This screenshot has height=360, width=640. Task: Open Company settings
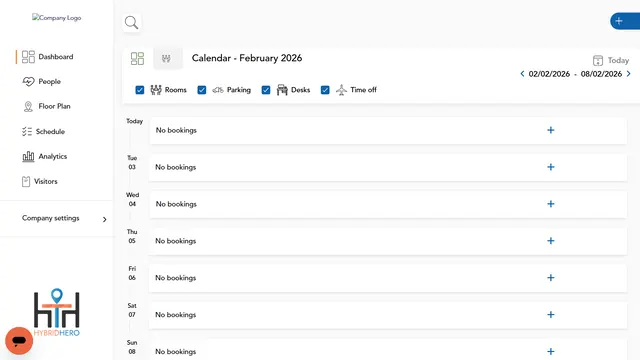click(51, 218)
